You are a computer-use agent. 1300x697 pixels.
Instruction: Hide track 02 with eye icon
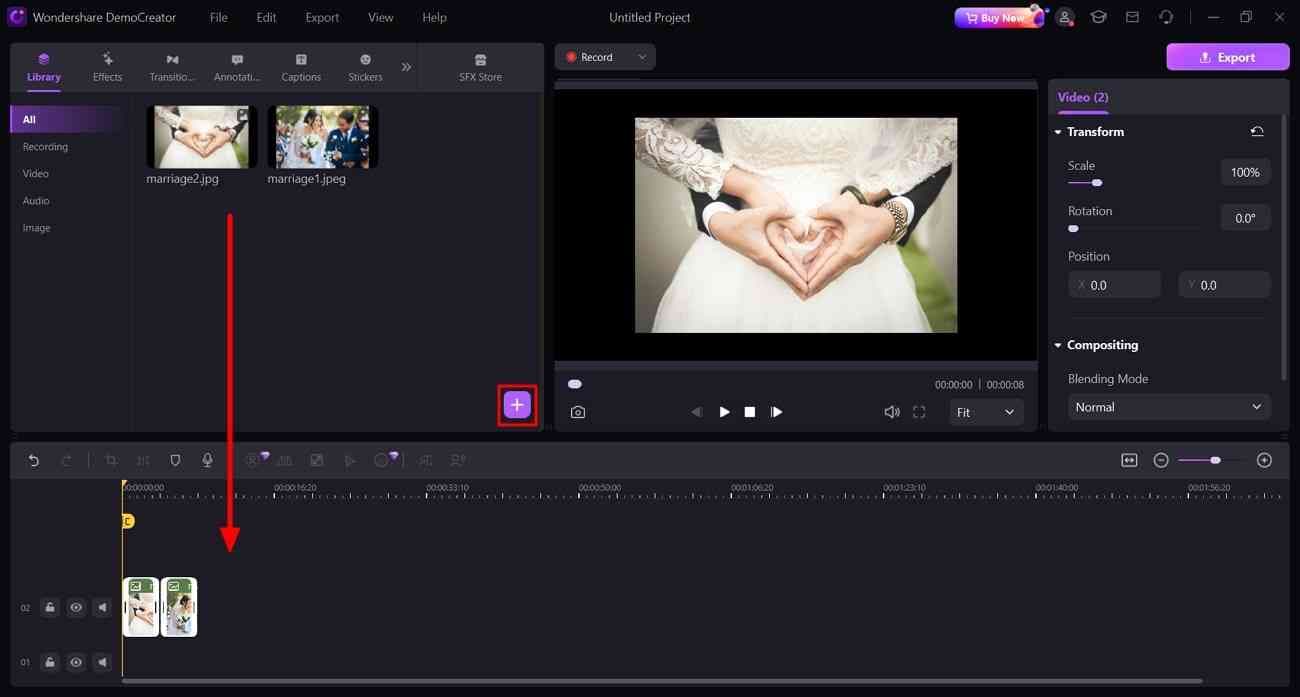click(76, 607)
